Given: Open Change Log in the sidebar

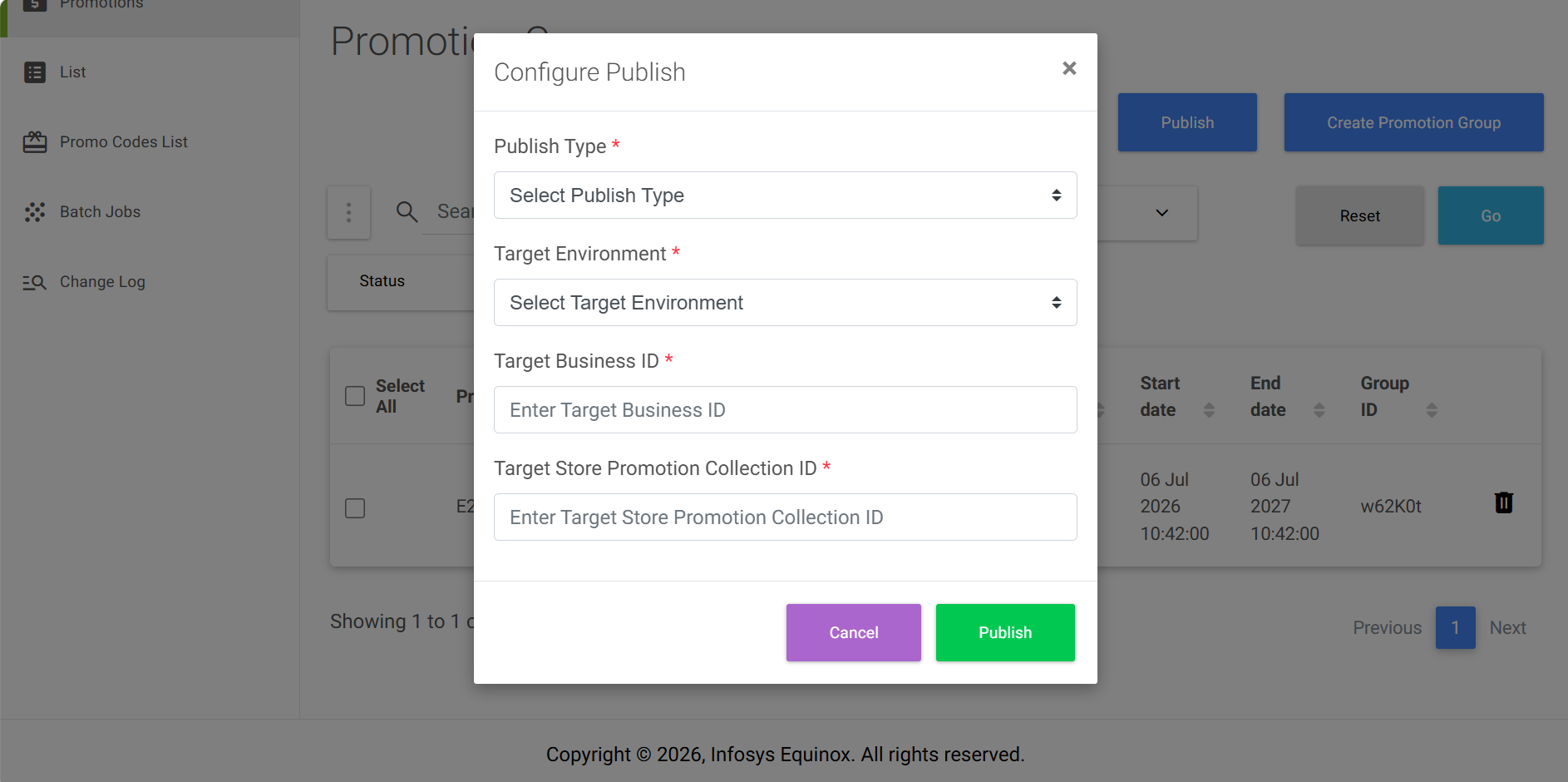Looking at the screenshot, I should point(102,282).
